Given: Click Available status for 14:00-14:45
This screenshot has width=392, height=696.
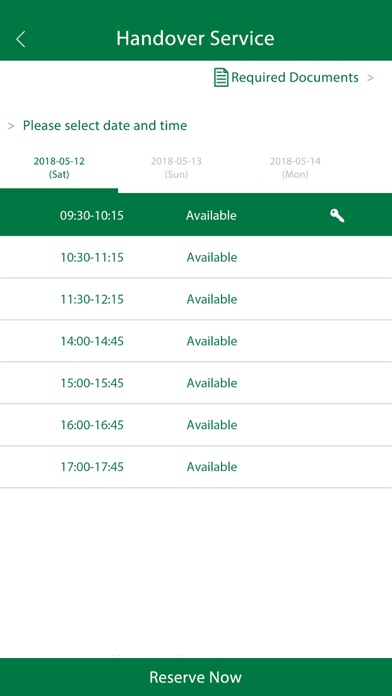Looking at the screenshot, I should click(212, 341).
